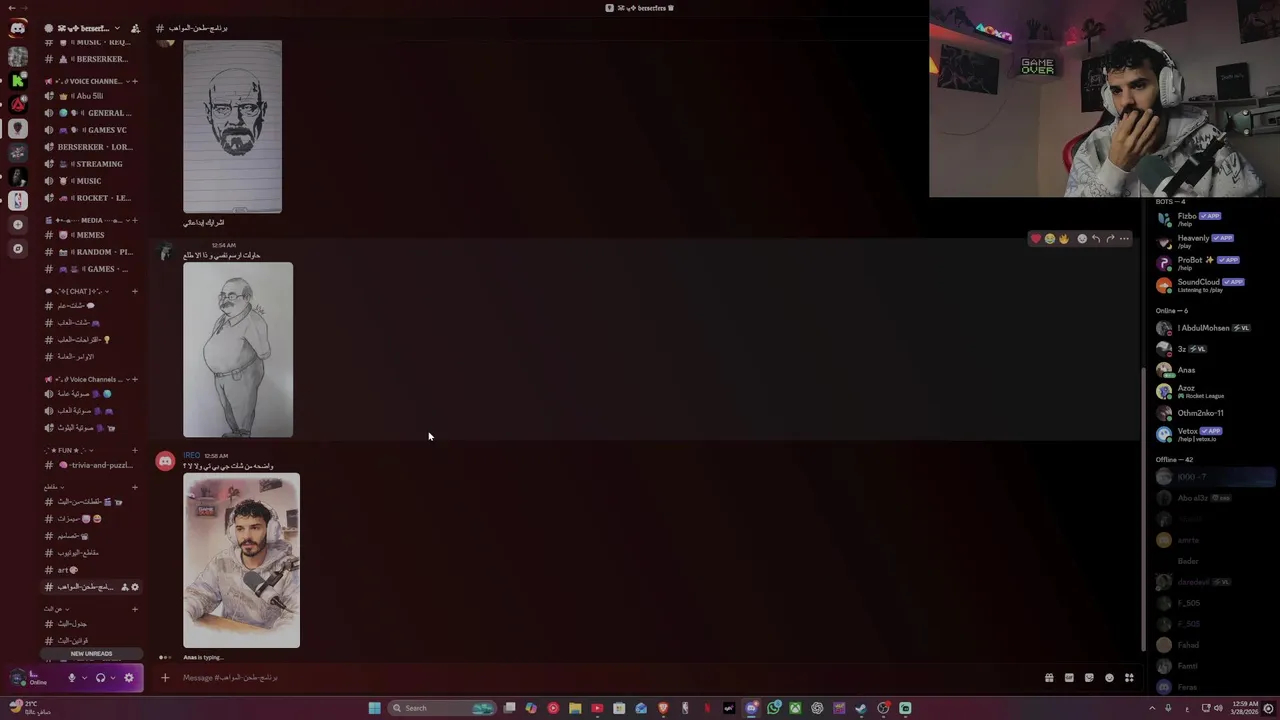Join MUSIC voice channel

pos(90,181)
